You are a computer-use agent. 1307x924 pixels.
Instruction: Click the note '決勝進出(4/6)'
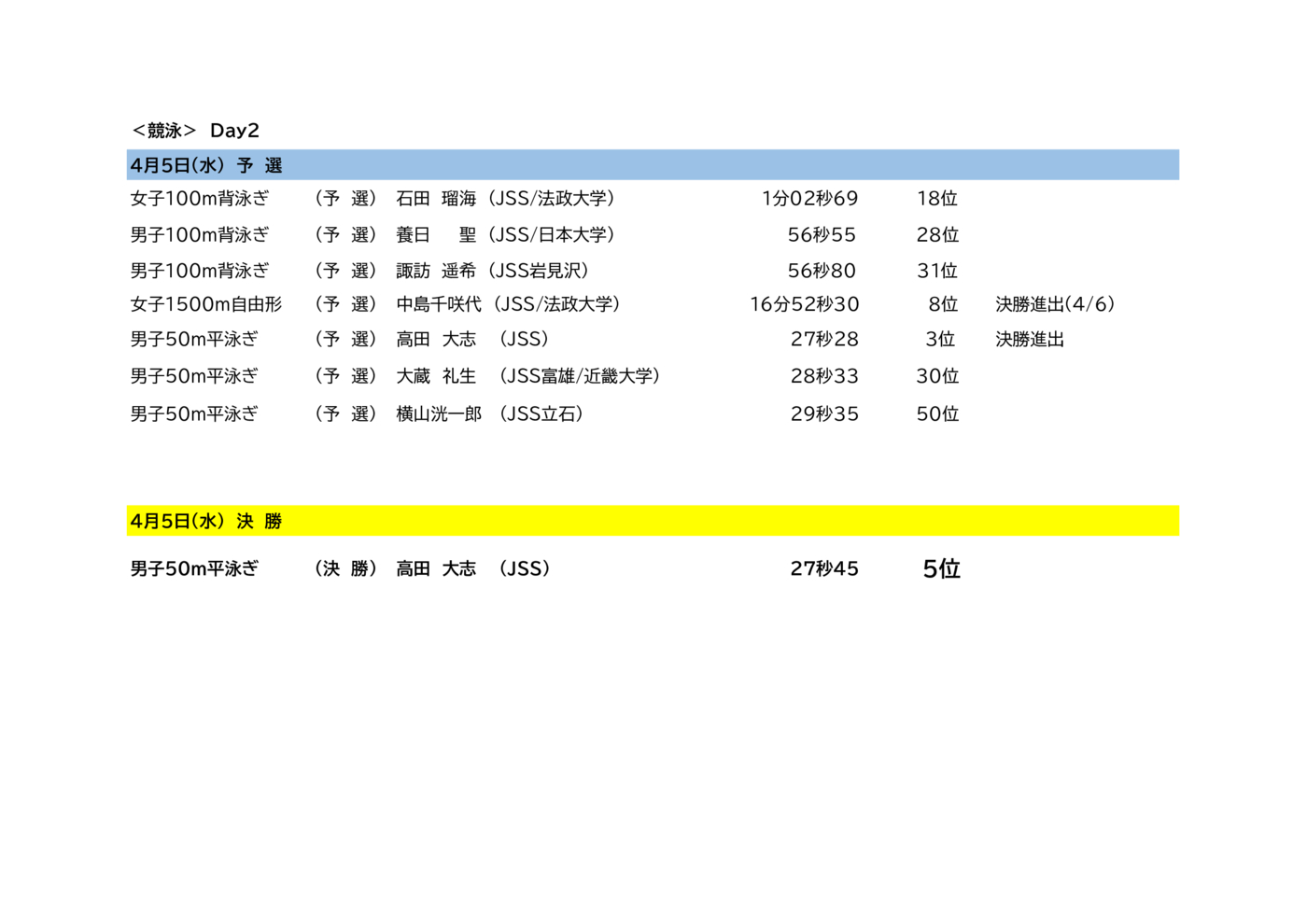(x=1055, y=304)
